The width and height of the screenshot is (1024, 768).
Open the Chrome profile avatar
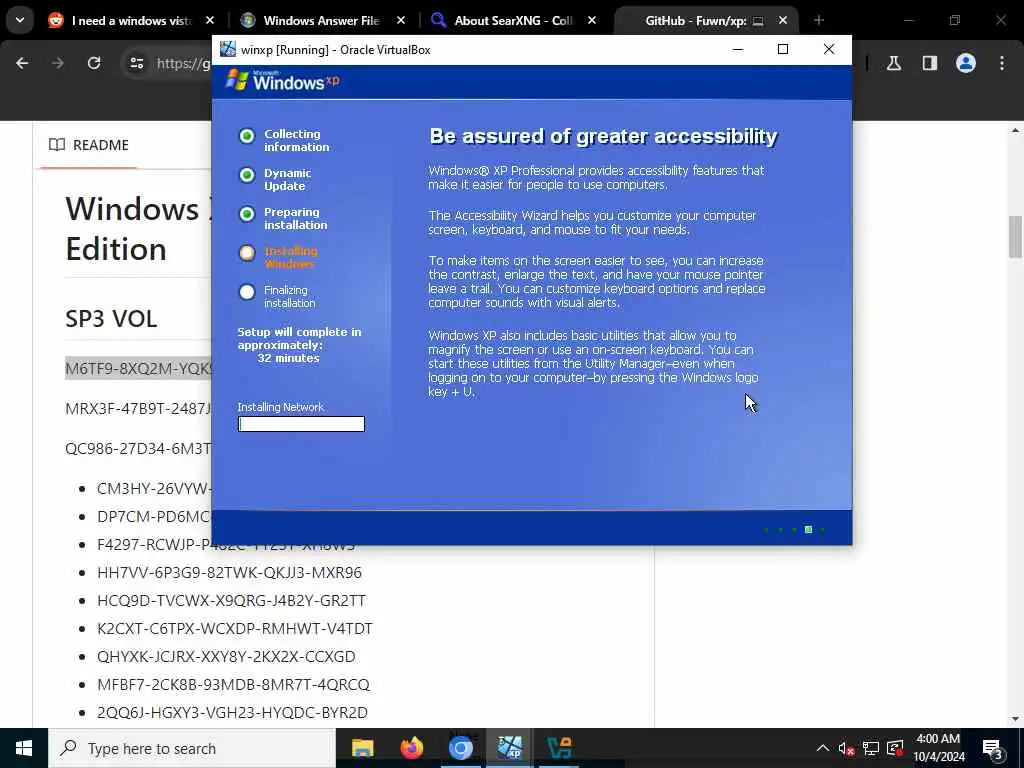pos(966,63)
